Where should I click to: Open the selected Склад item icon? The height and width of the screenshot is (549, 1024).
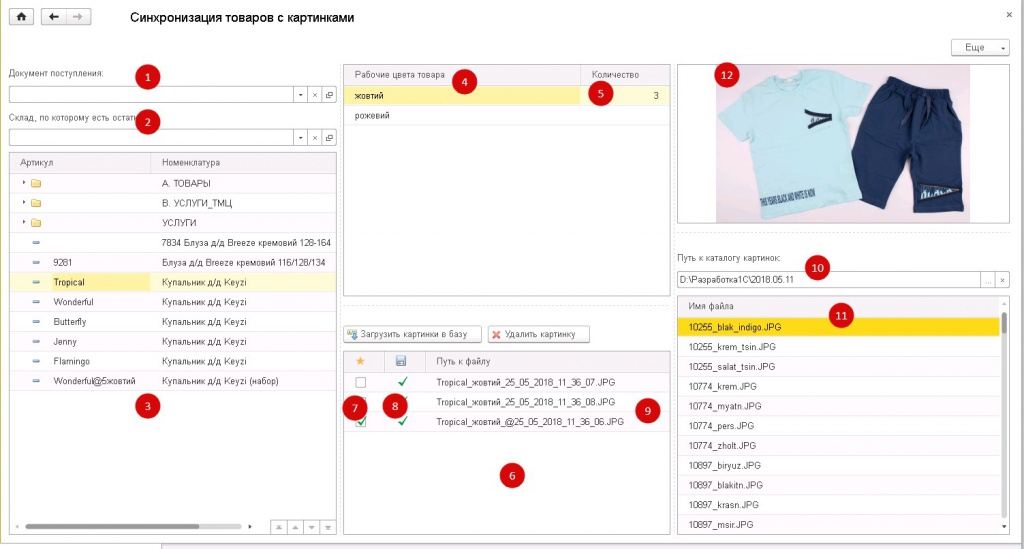coord(329,138)
